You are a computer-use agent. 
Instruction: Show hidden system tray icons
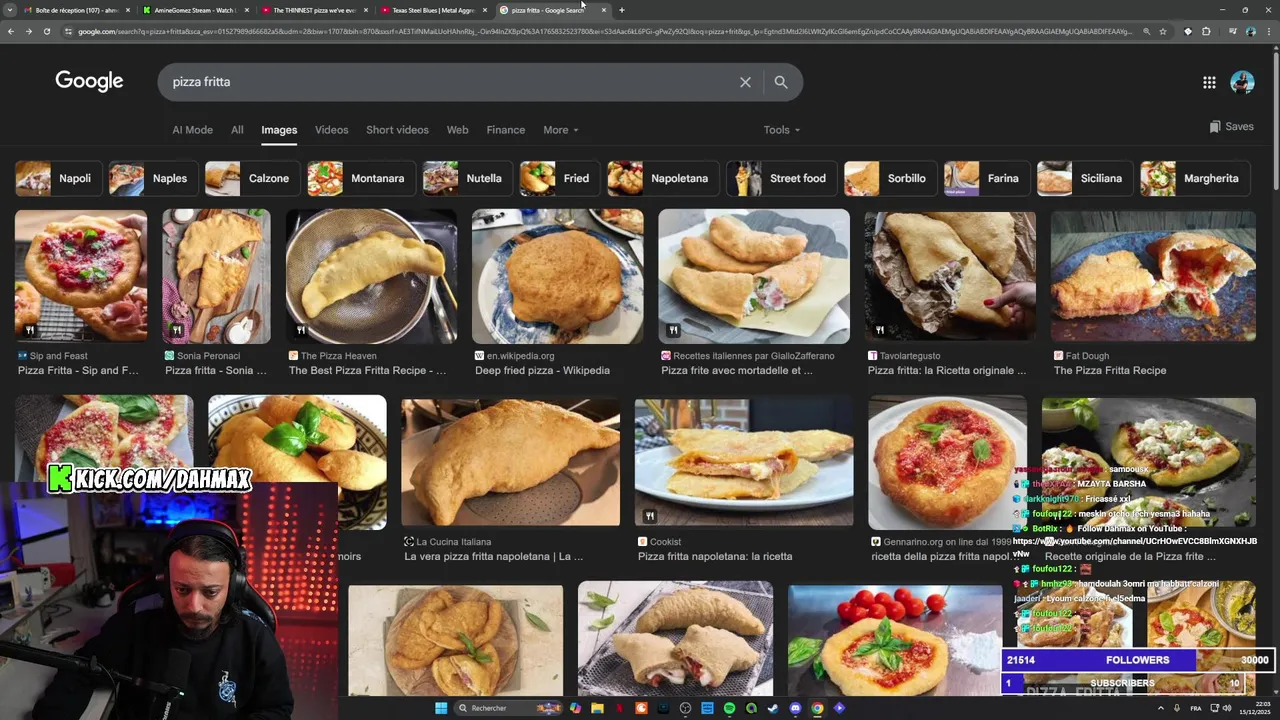pyautogui.click(x=1162, y=708)
